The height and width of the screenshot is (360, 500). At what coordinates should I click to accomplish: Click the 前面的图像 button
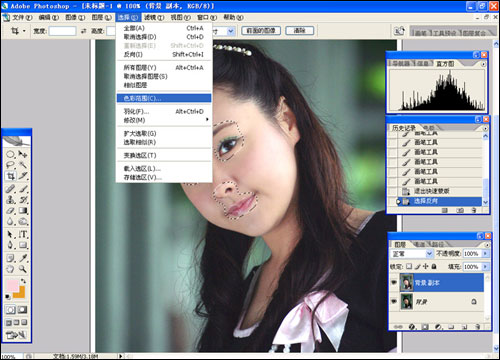(261, 31)
